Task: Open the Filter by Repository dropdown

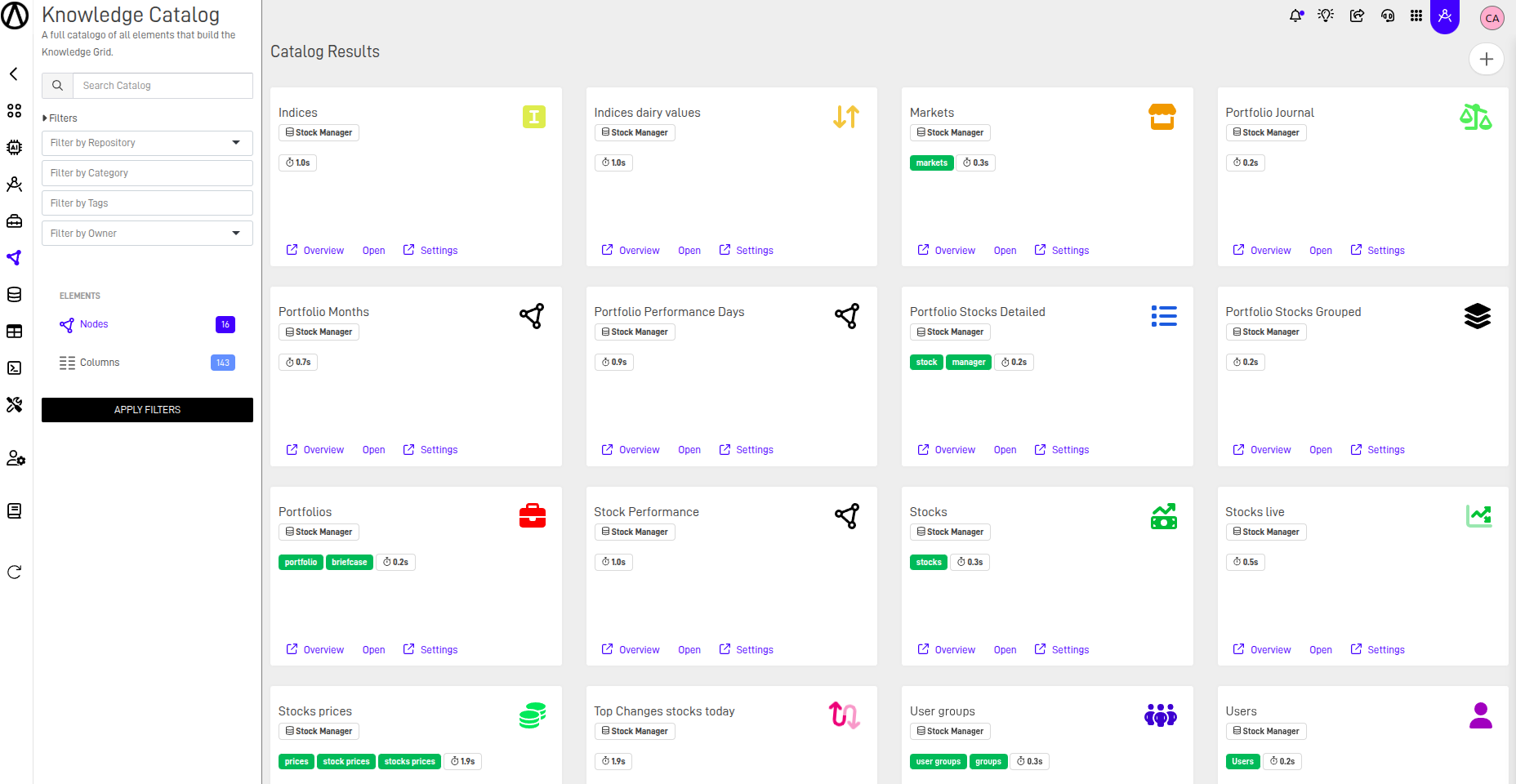Action: (x=147, y=143)
